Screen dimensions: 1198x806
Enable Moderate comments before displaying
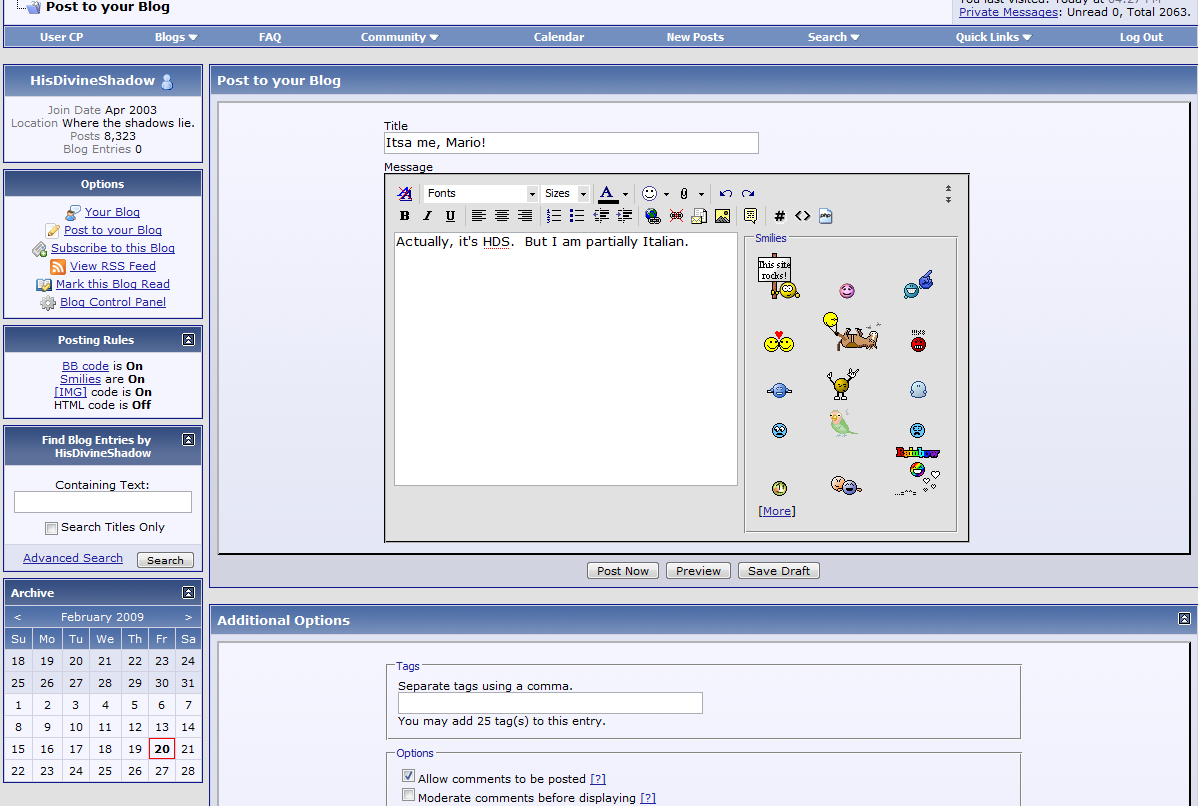click(408, 796)
